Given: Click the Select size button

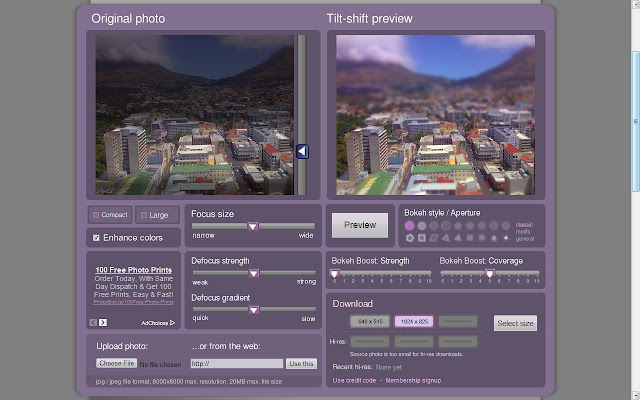Looking at the screenshot, I should click(x=515, y=323).
